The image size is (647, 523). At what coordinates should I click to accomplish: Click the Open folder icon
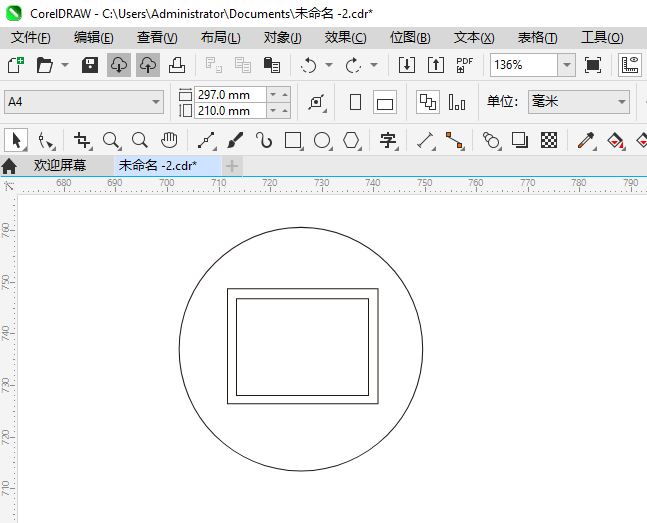(45, 65)
